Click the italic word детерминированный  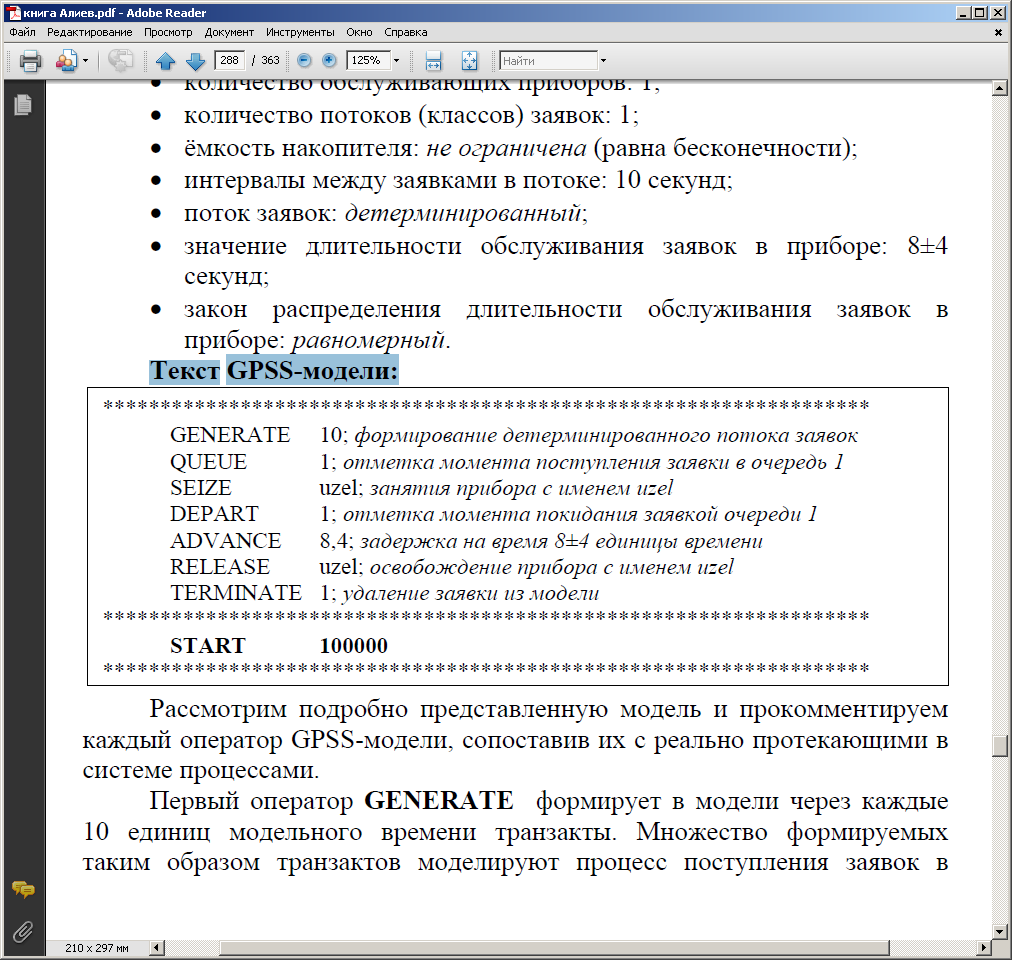click(463, 214)
